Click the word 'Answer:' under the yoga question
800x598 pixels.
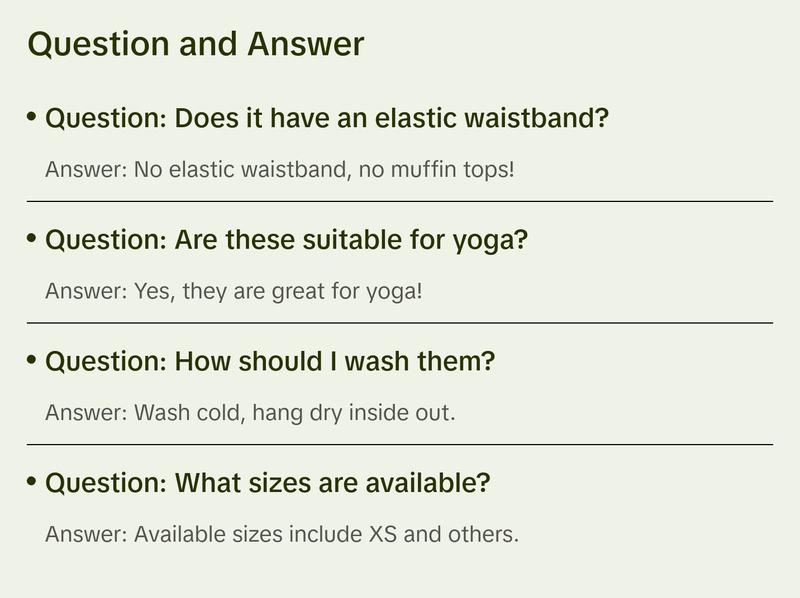pyautogui.click(x=86, y=291)
